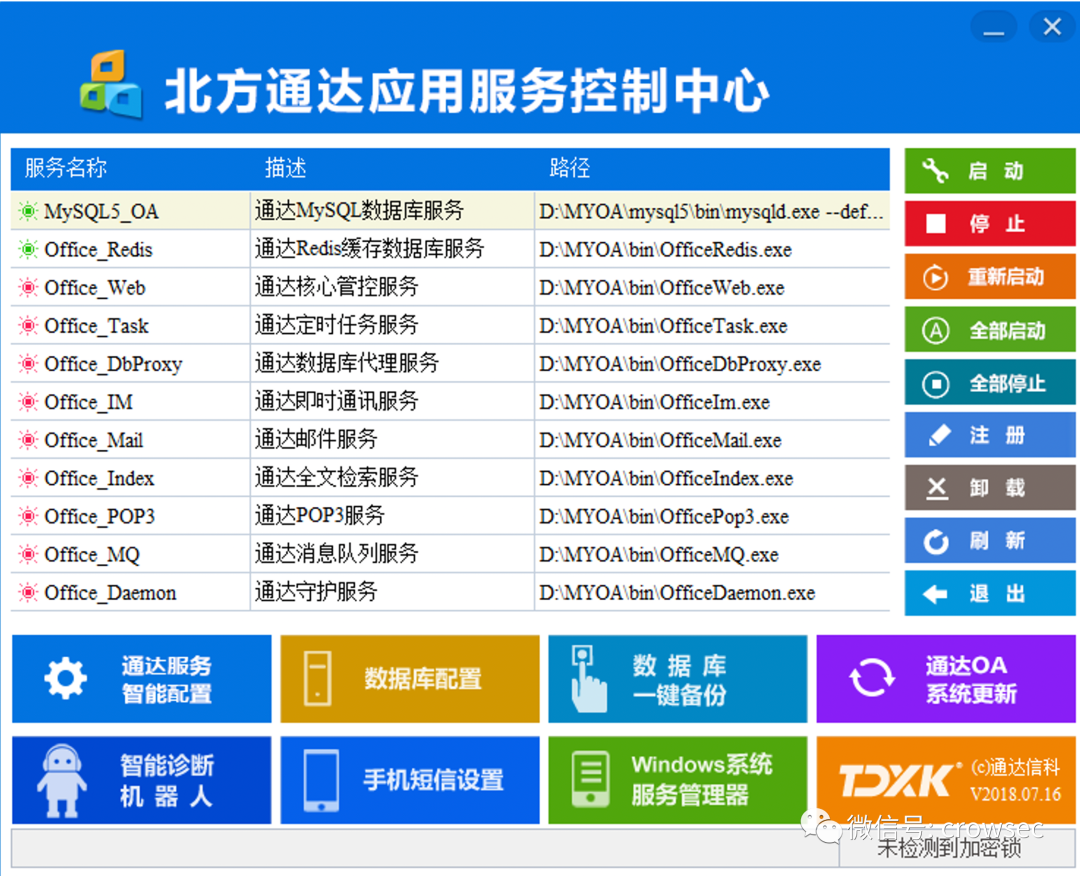Viewport: 1080px width, 876px height.
Task: Click the 注册 register button
Action: tap(989, 435)
